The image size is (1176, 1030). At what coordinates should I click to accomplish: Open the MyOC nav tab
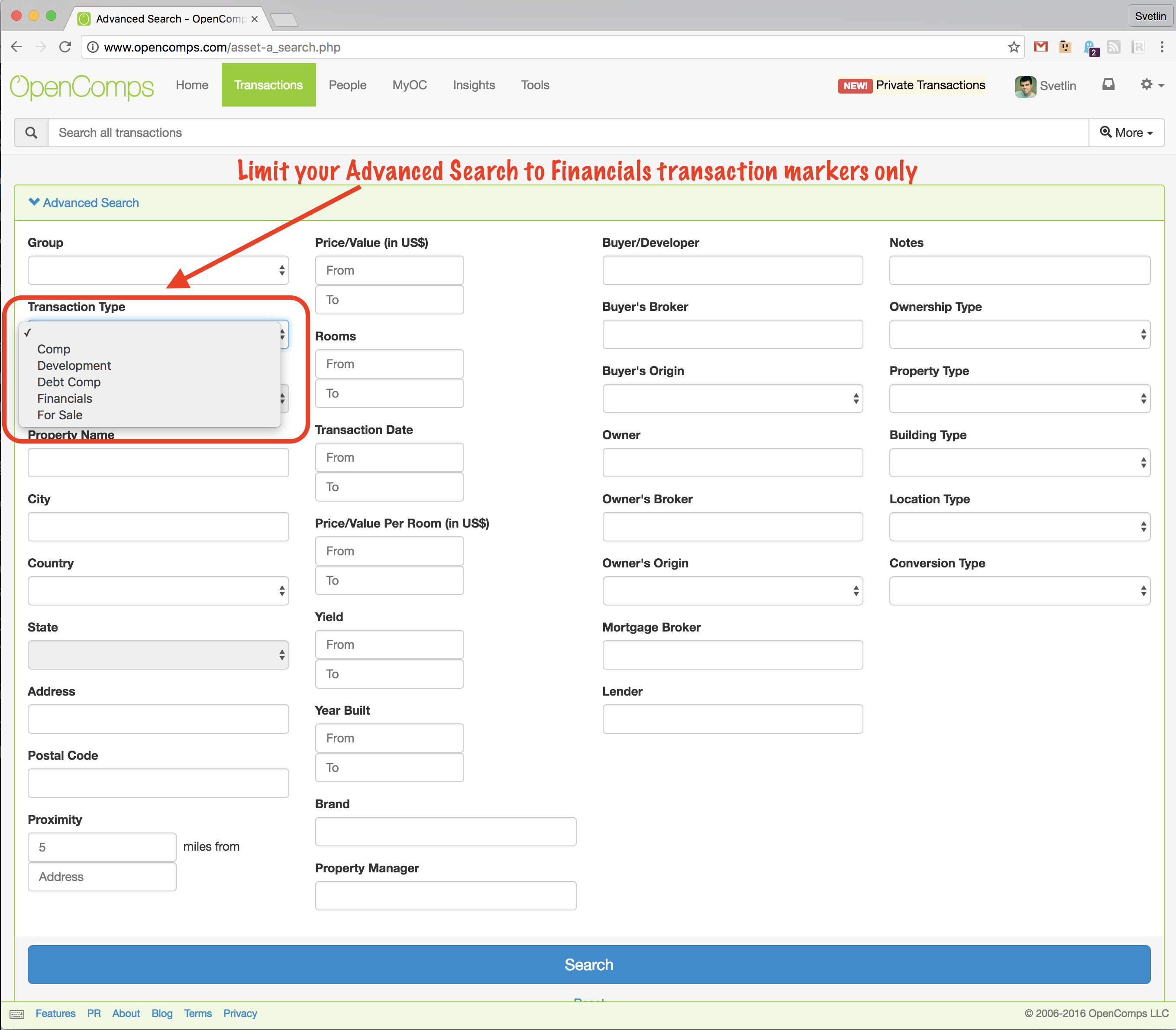[x=410, y=85]
